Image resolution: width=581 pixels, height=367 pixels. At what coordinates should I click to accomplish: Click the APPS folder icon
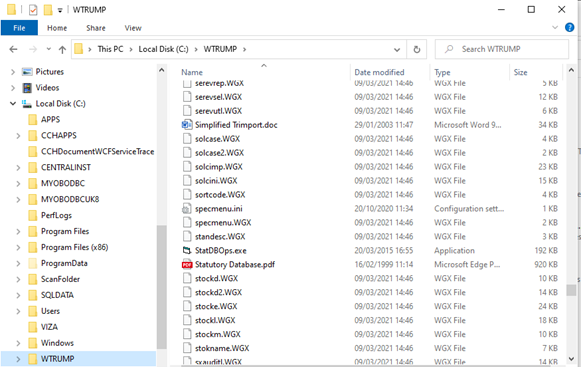pyautogui.click(x=33, y=119)
